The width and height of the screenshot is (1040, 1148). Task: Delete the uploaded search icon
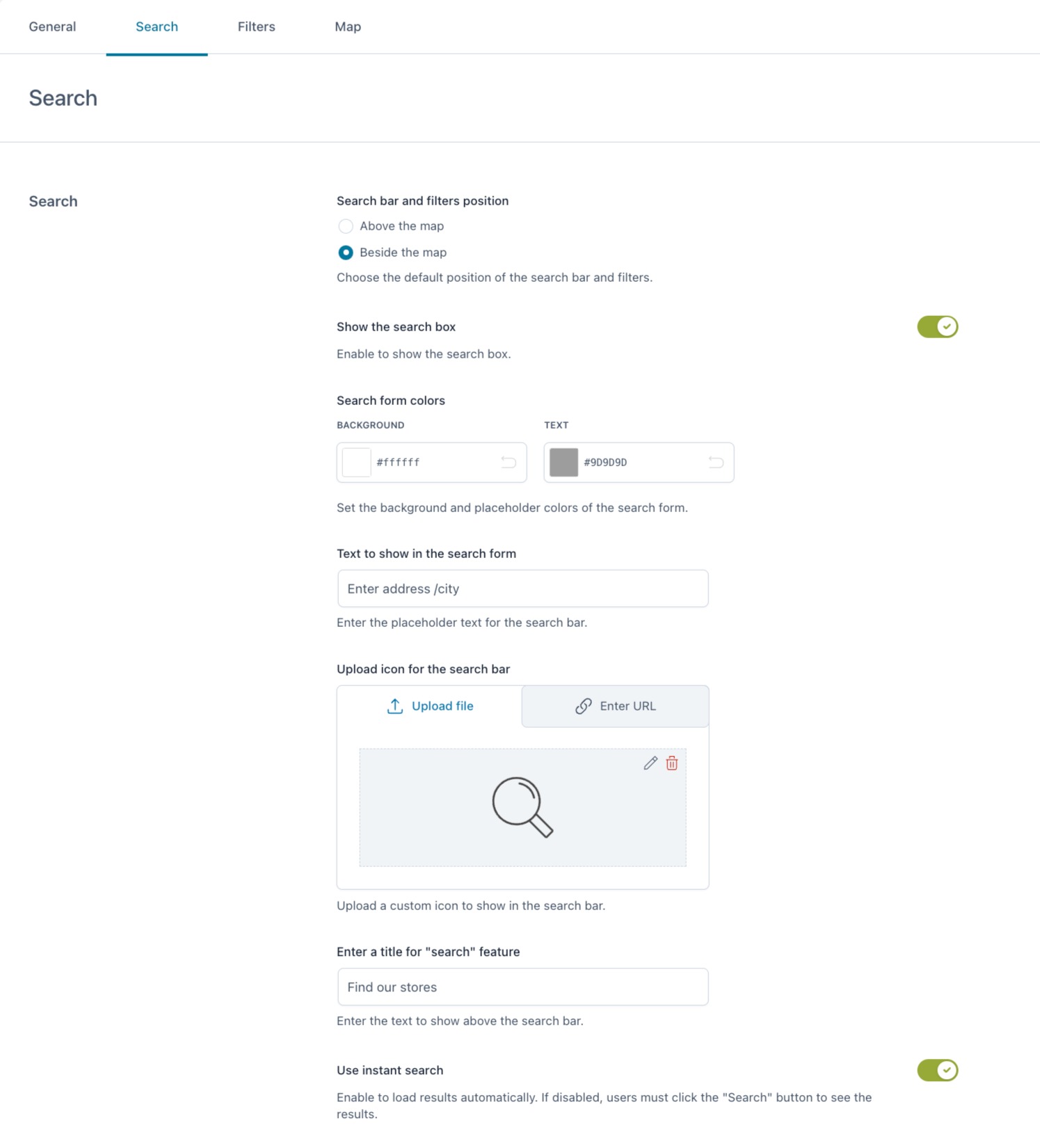pos(672,763)
